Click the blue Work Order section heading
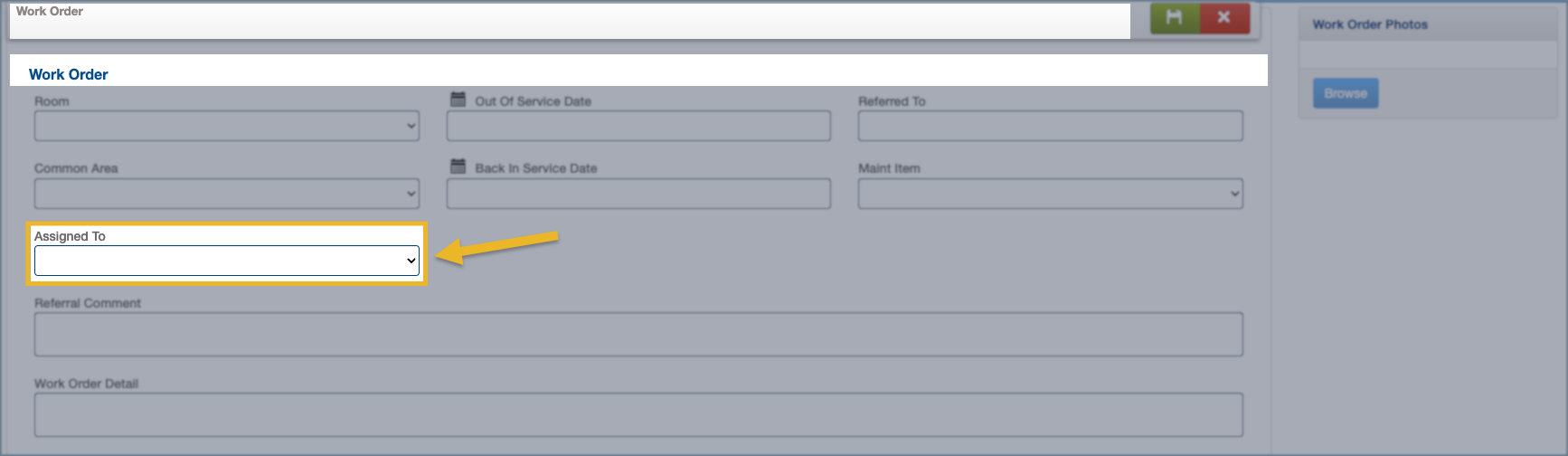 pyautogui.click(x=69, y=74)
